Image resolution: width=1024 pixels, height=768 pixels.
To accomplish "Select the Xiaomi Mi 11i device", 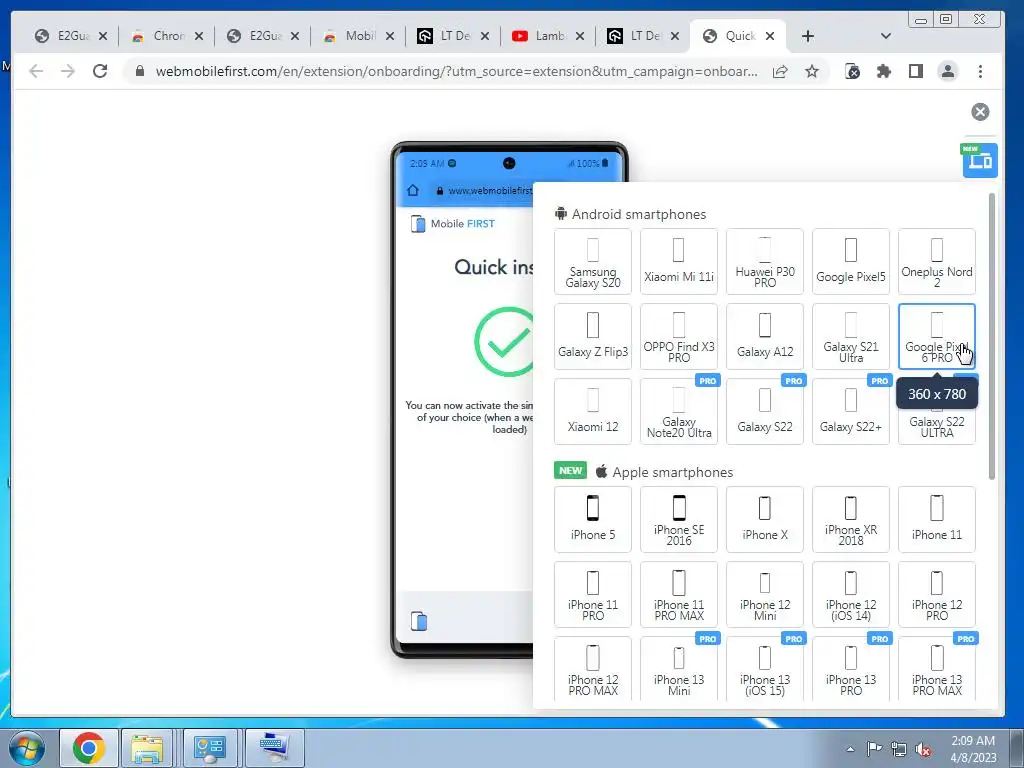I will pos(679,261).
